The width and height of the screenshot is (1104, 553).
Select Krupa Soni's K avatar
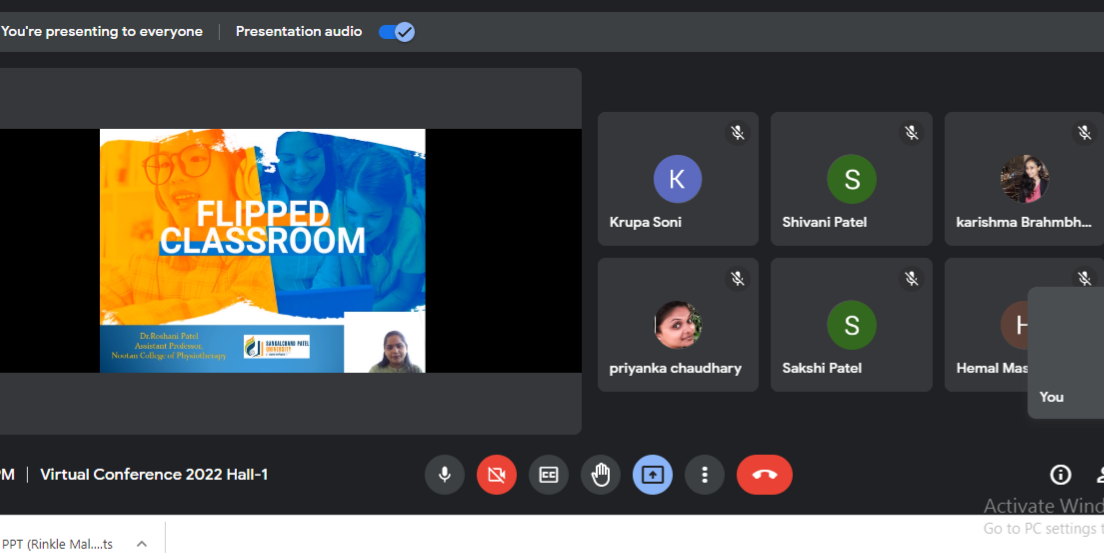(x=677, y=179)
